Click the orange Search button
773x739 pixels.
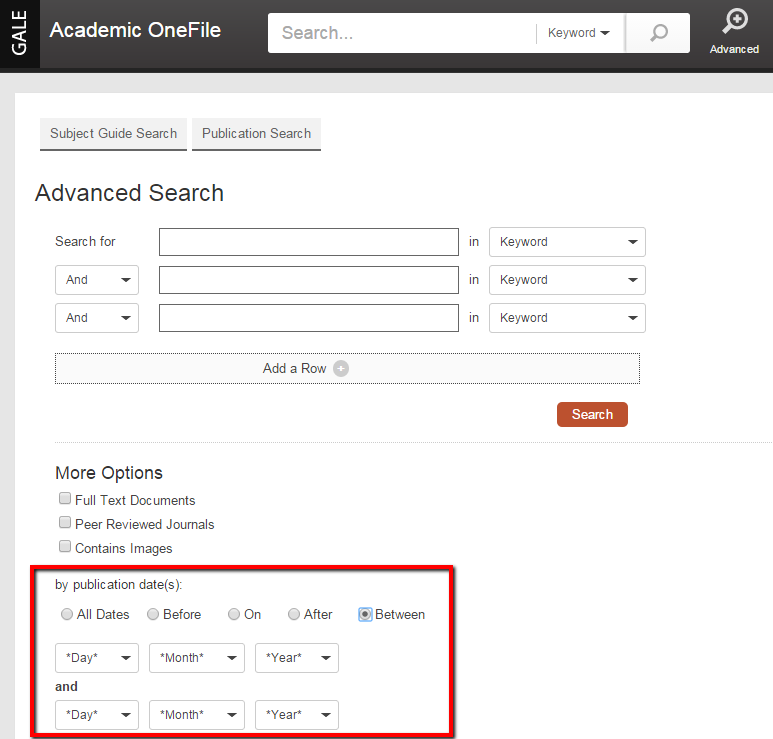pyautogui.click(x=592, y=415)
